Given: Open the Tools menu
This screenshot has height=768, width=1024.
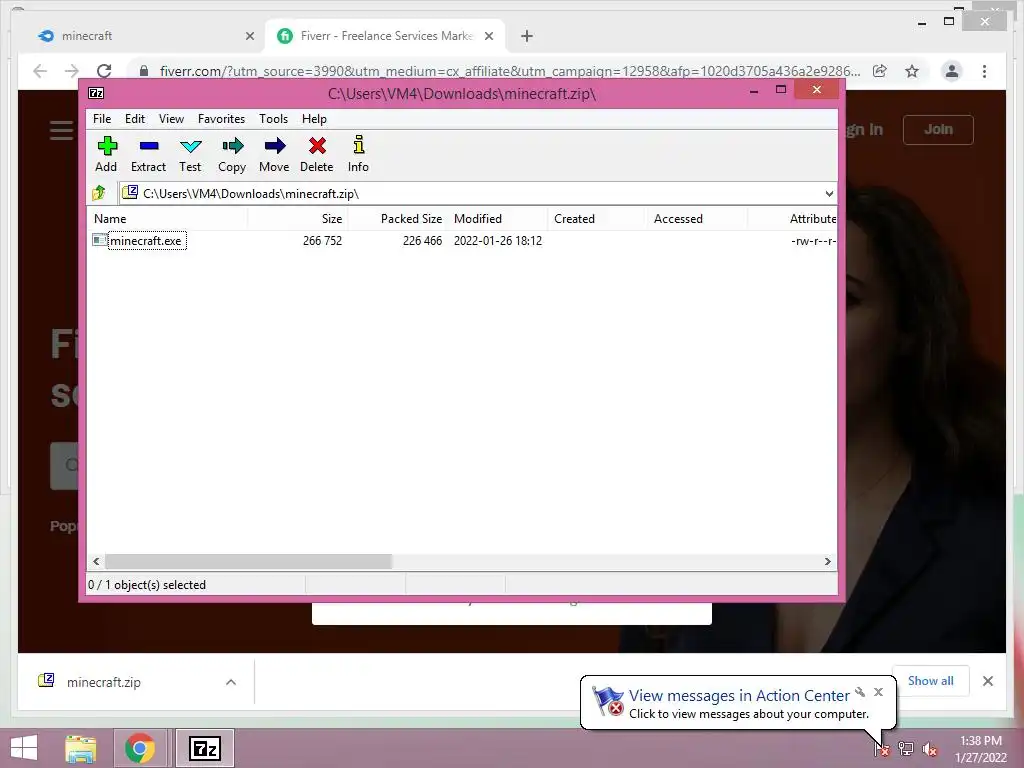Looking at the screenshot, I should [273, 119].
